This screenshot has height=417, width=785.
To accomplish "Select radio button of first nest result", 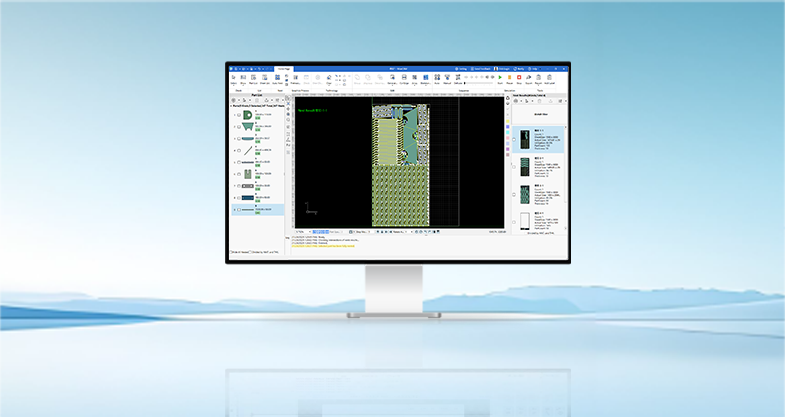I will [515, 142].
